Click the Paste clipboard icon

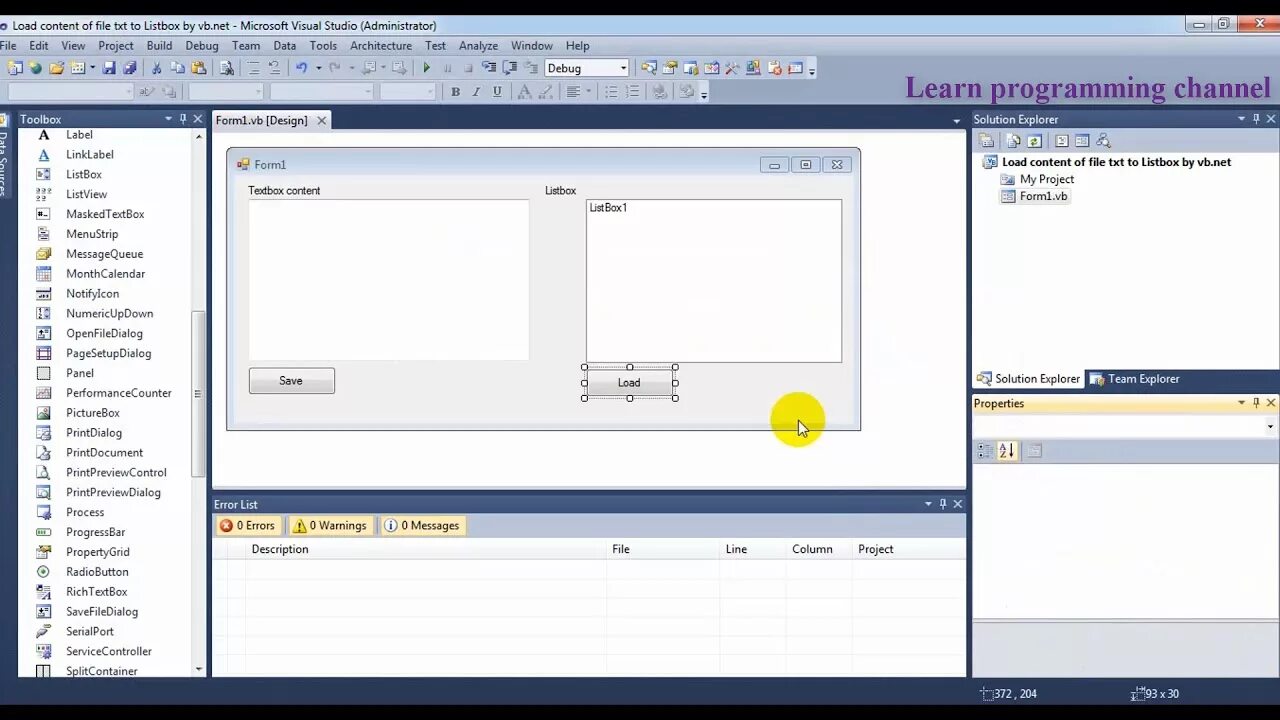click(x=198, y=68)
